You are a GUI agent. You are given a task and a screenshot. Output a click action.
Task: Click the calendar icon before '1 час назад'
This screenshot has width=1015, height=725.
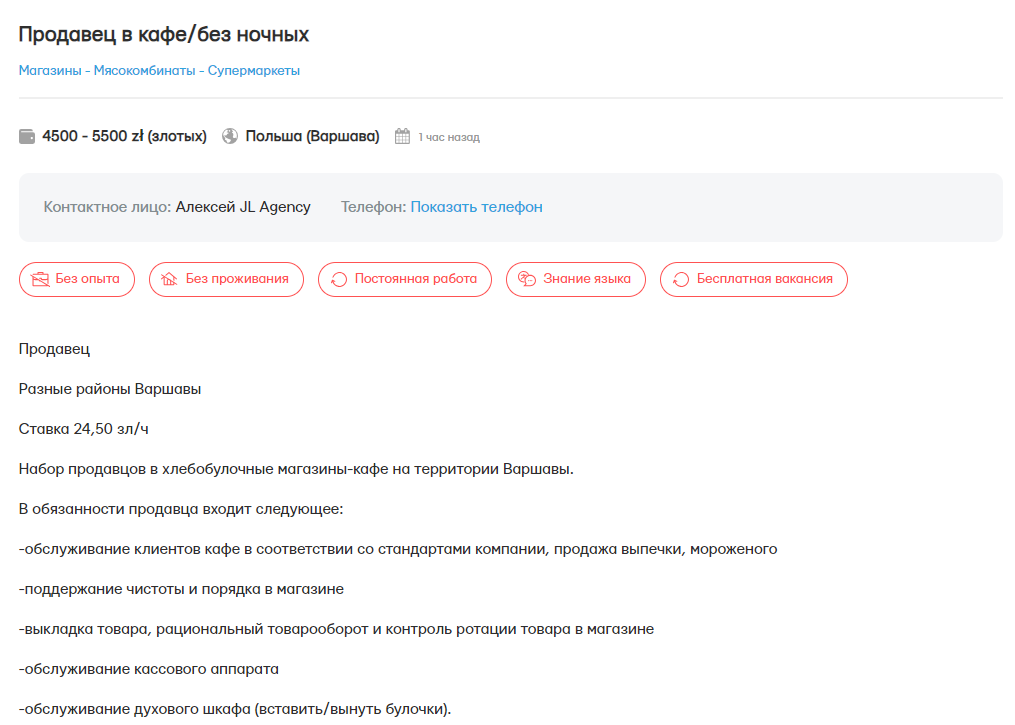pos(403,137)
